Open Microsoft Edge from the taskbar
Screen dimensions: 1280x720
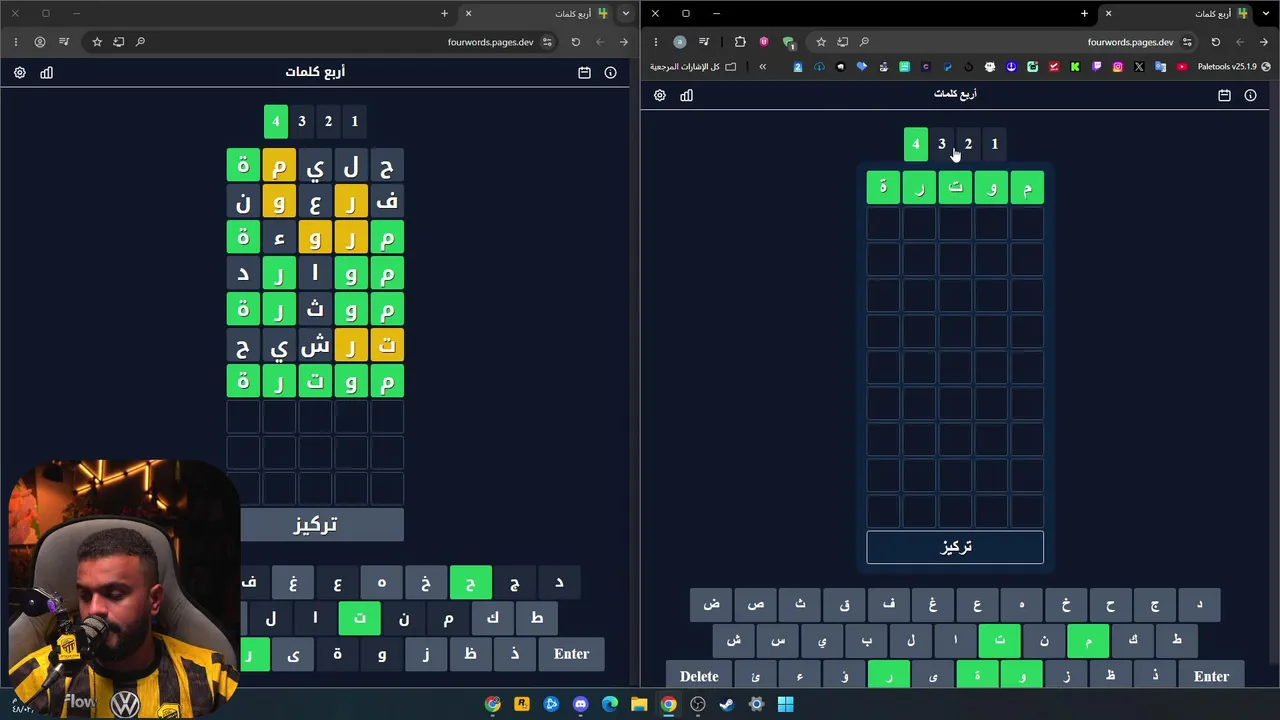[x=610, y=704]
